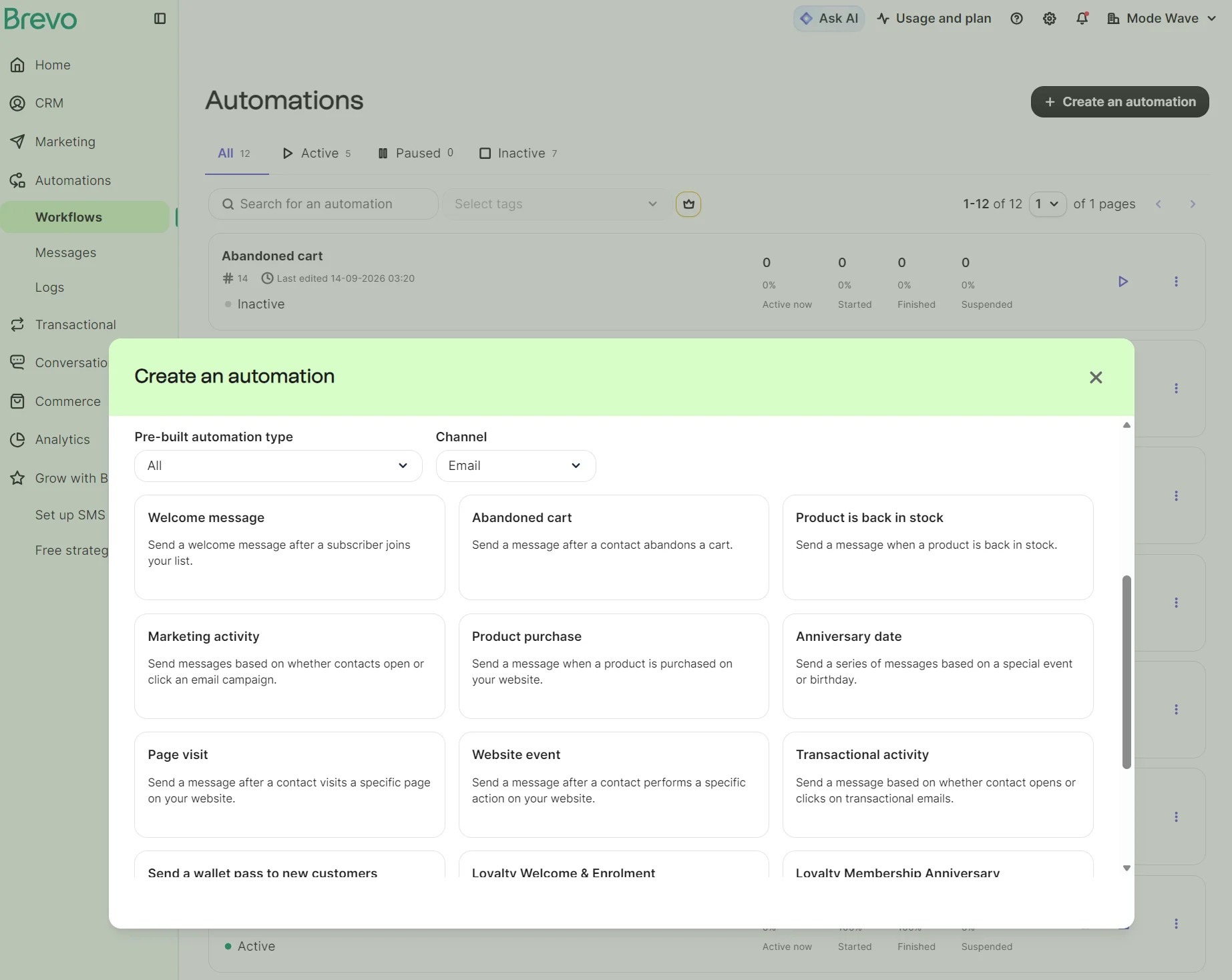Focus the Search for an automation field
The height and width of the screenshot is (980, 1232).
coord(323,204)
